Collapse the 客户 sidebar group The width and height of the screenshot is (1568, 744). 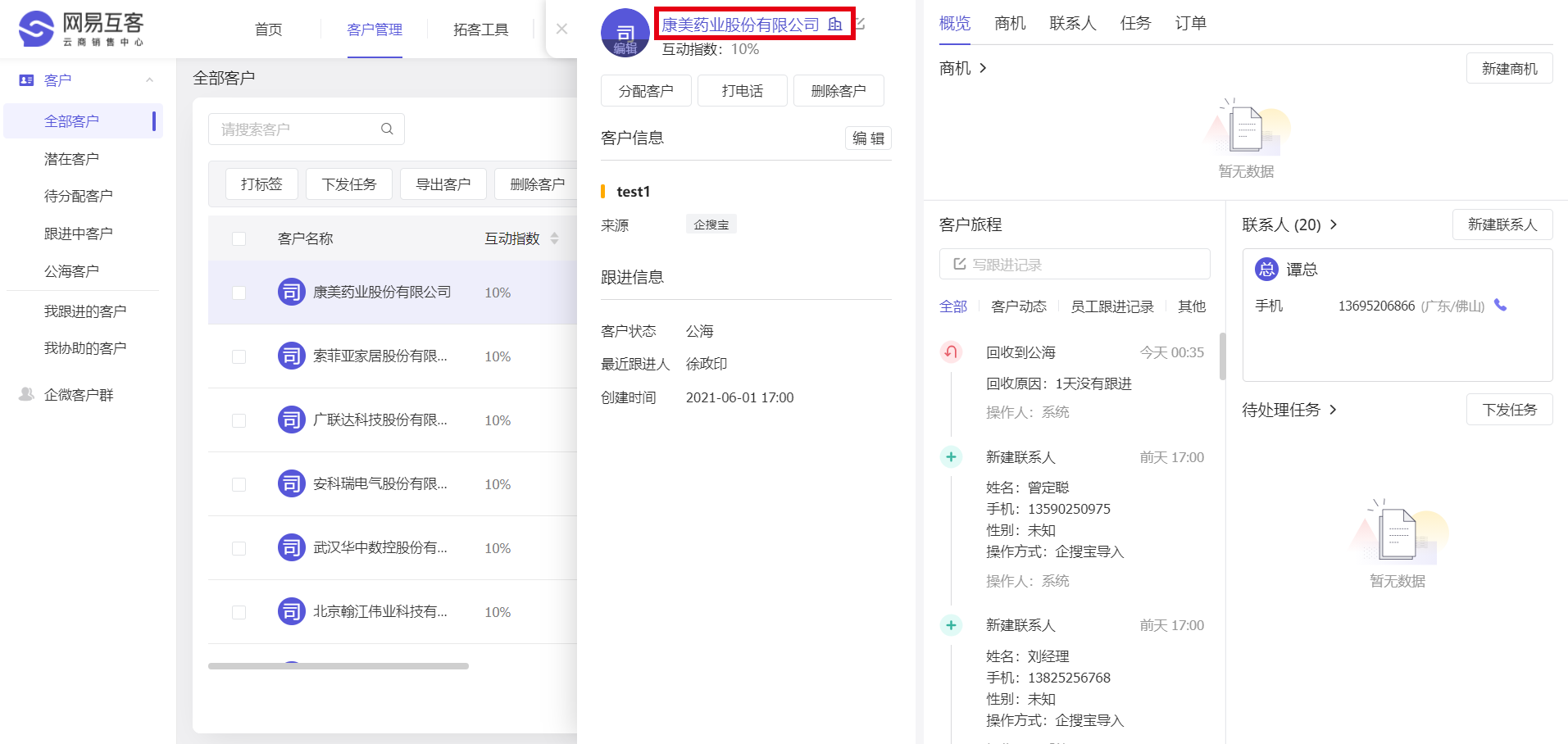click(149, 80)
